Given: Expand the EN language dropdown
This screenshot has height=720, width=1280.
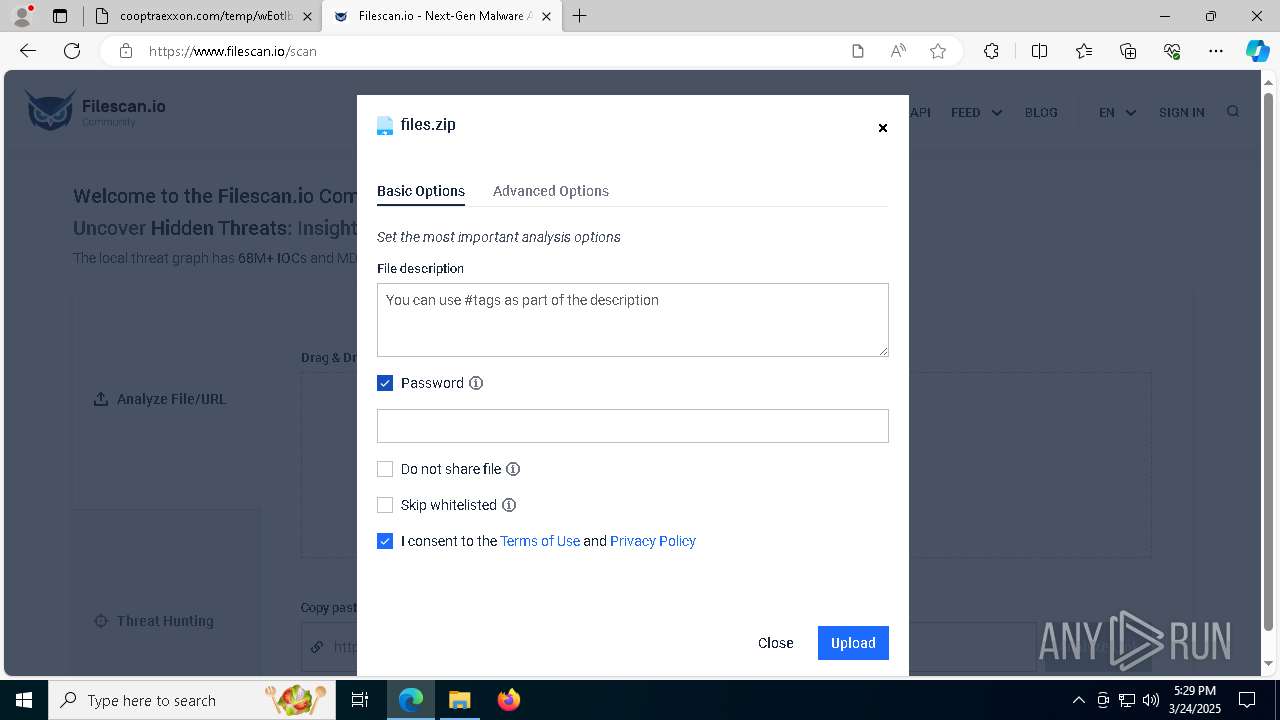Looking at the screenshot, I should 1117,113.
